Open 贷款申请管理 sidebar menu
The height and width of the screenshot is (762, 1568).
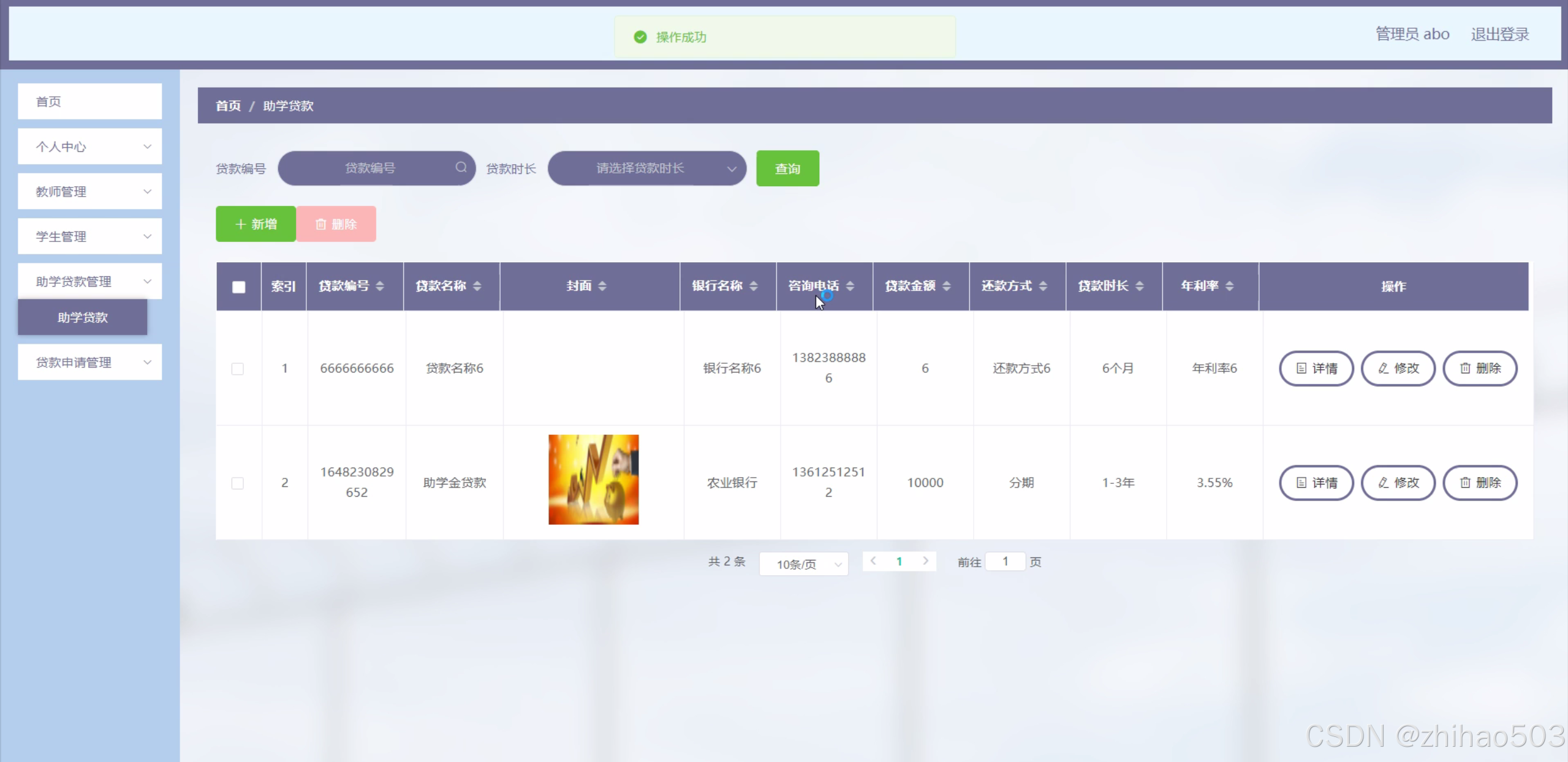click(89, 363)
